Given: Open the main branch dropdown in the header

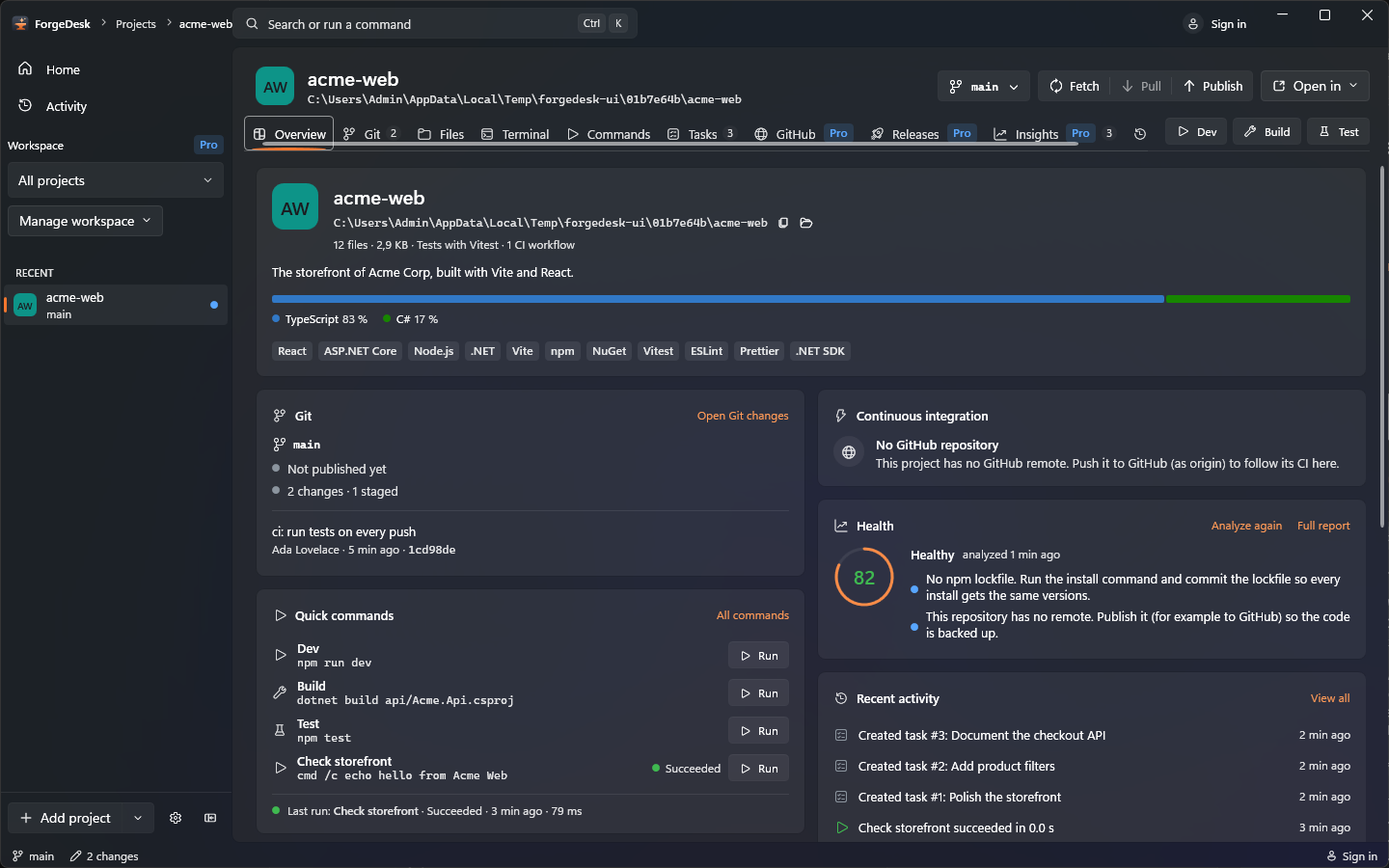Looking at the screenshot, I should coord(984,86).
